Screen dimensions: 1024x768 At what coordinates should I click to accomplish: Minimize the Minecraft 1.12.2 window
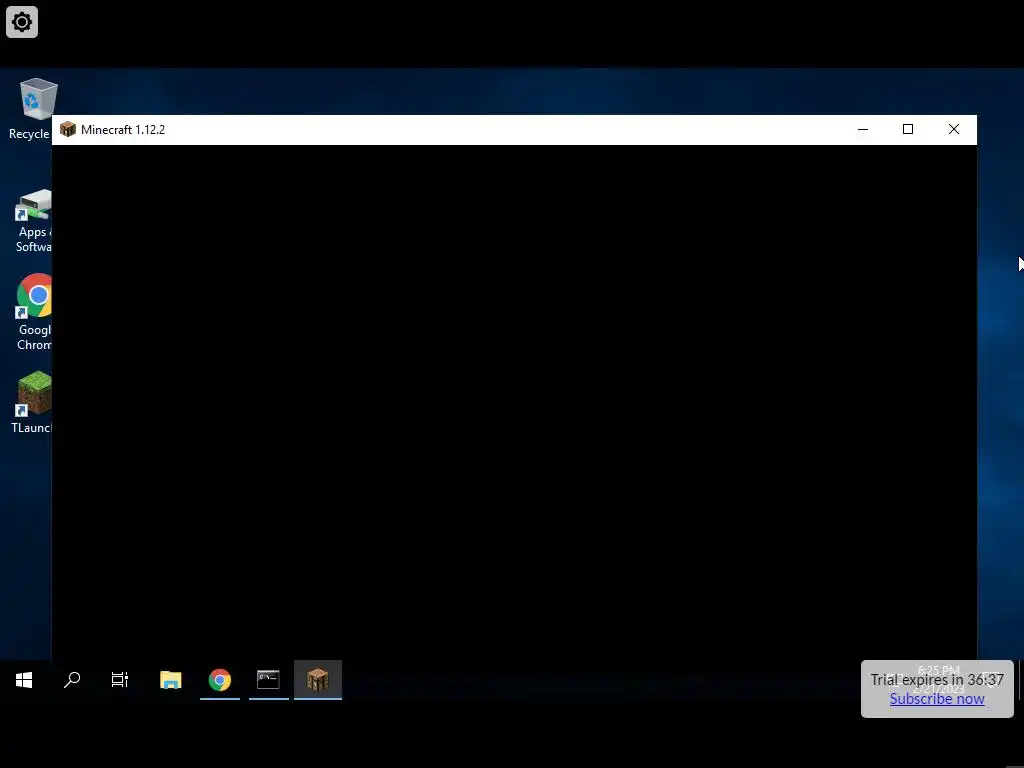[863, 129]
